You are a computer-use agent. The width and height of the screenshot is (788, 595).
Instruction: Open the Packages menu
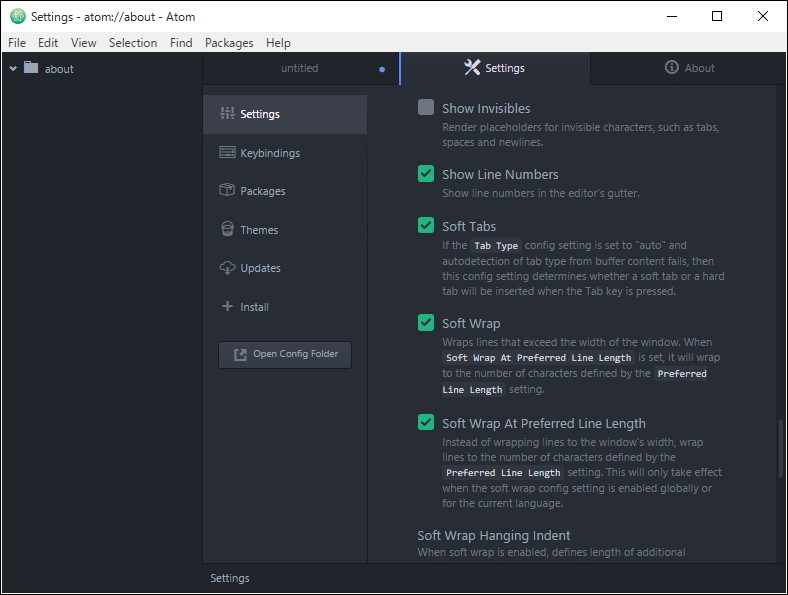pyautogui.click(x=229, y=43)
